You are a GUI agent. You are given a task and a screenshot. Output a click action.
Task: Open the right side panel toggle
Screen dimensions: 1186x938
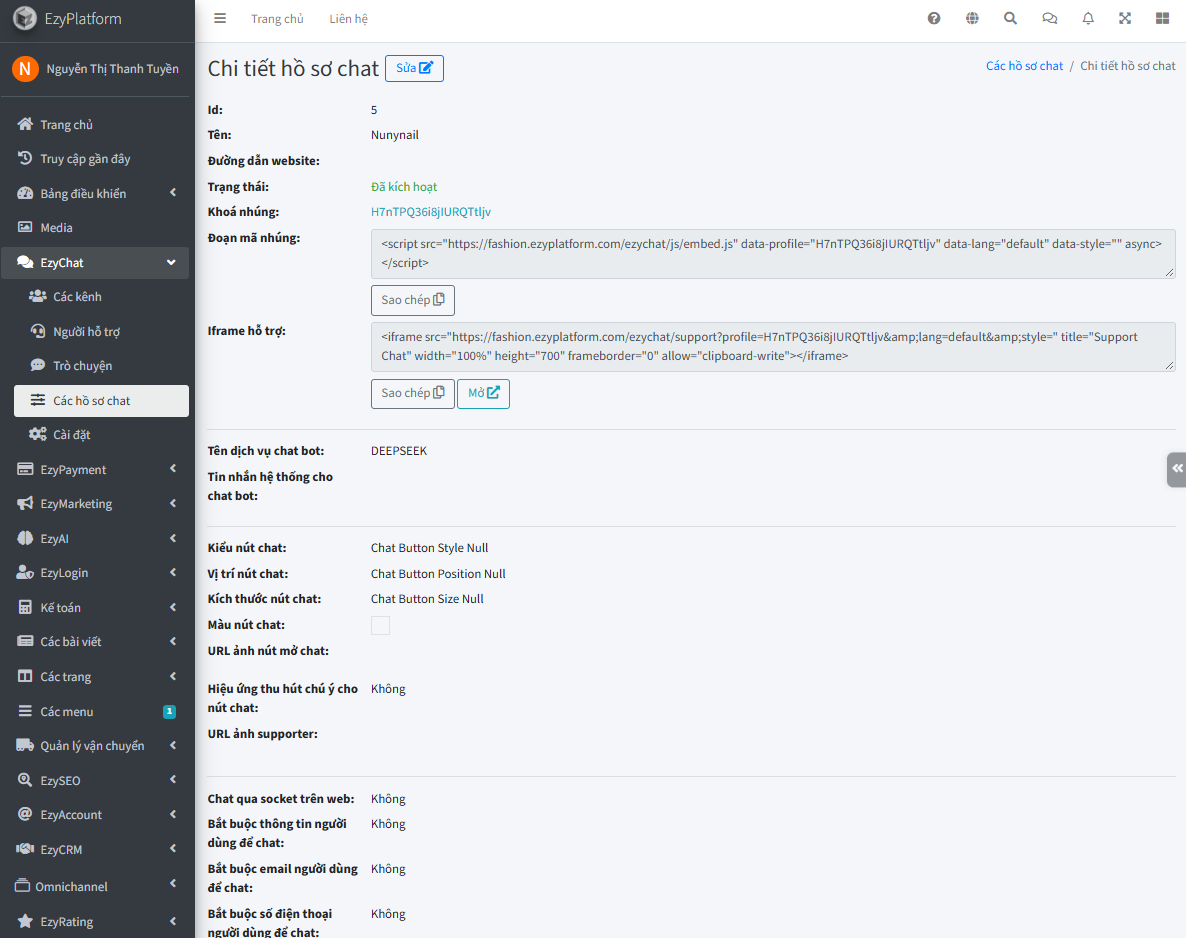[x=1177, y=469]
